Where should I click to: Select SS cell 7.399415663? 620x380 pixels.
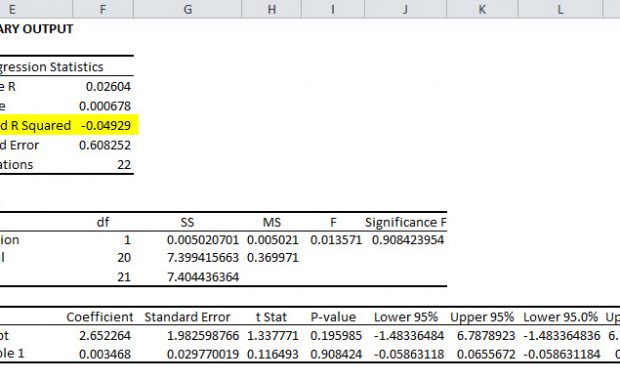(203, 258)
